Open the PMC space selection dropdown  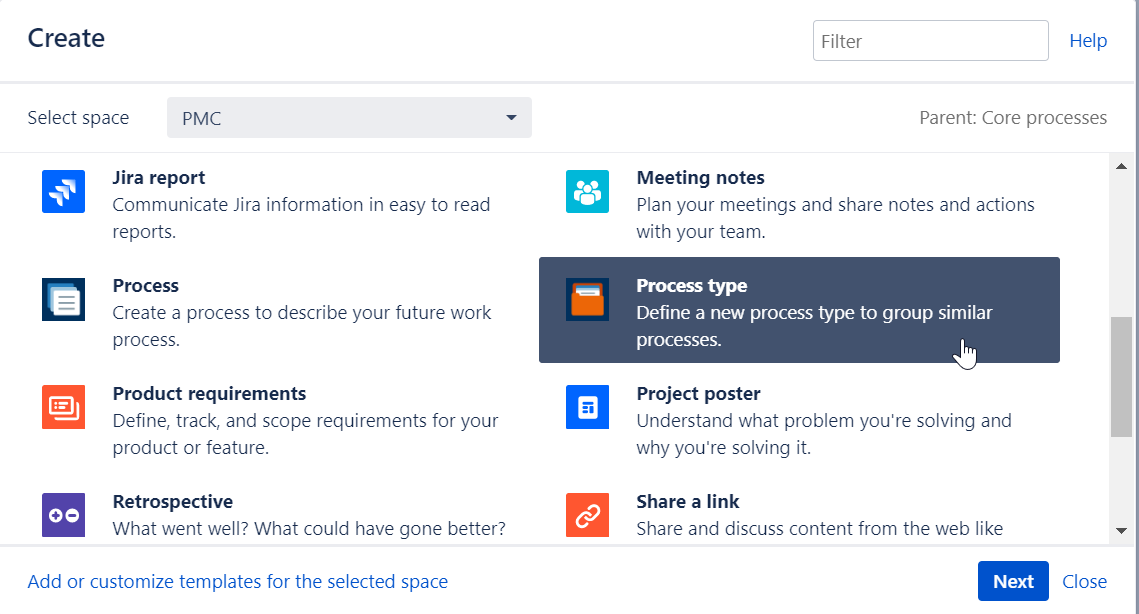[349, 117]
